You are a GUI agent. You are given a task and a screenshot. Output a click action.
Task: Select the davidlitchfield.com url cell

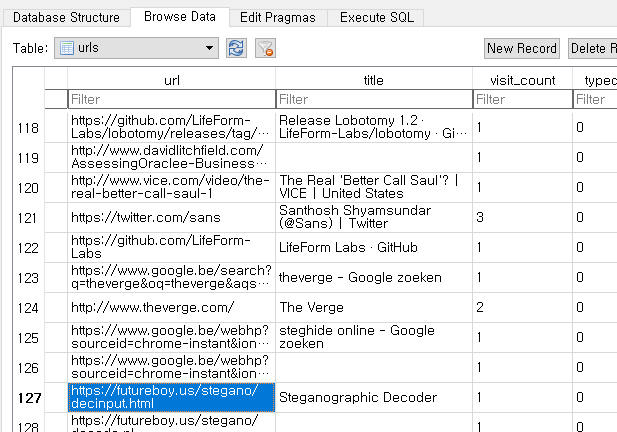pos(172,158)
